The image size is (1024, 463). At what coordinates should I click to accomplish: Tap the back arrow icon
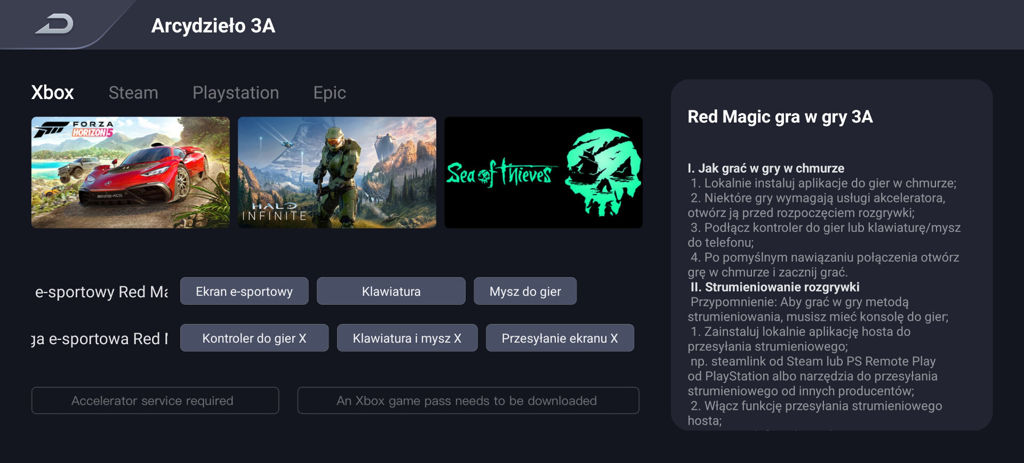click(55, 25)
